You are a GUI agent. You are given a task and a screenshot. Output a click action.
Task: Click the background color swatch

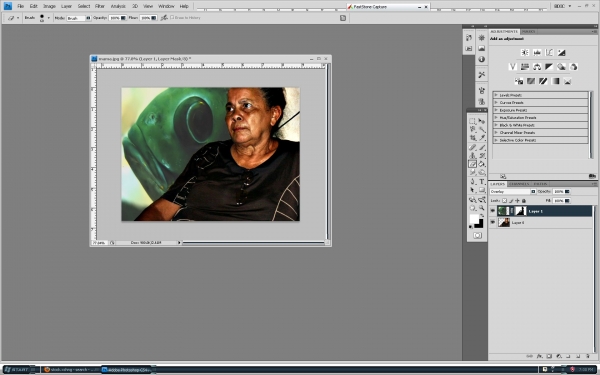point(480,224)
